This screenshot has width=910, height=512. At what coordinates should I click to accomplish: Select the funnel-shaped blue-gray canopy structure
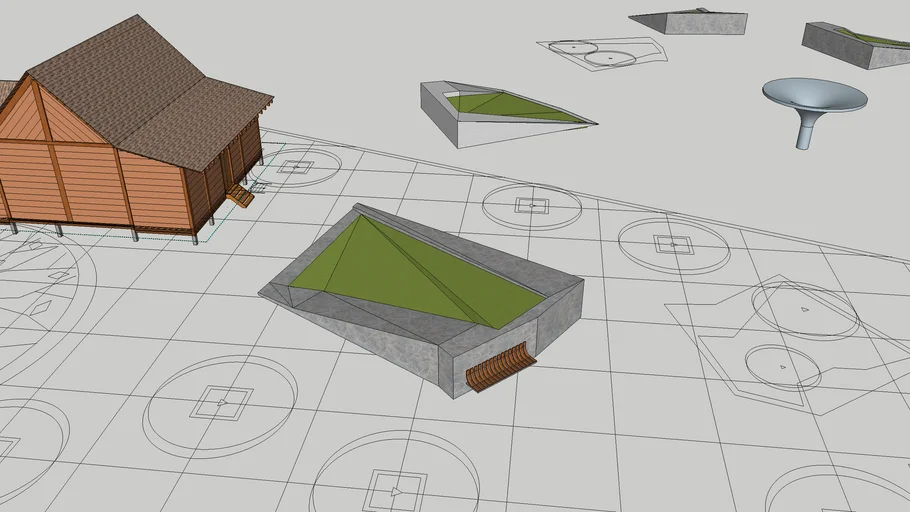(814, 96)
